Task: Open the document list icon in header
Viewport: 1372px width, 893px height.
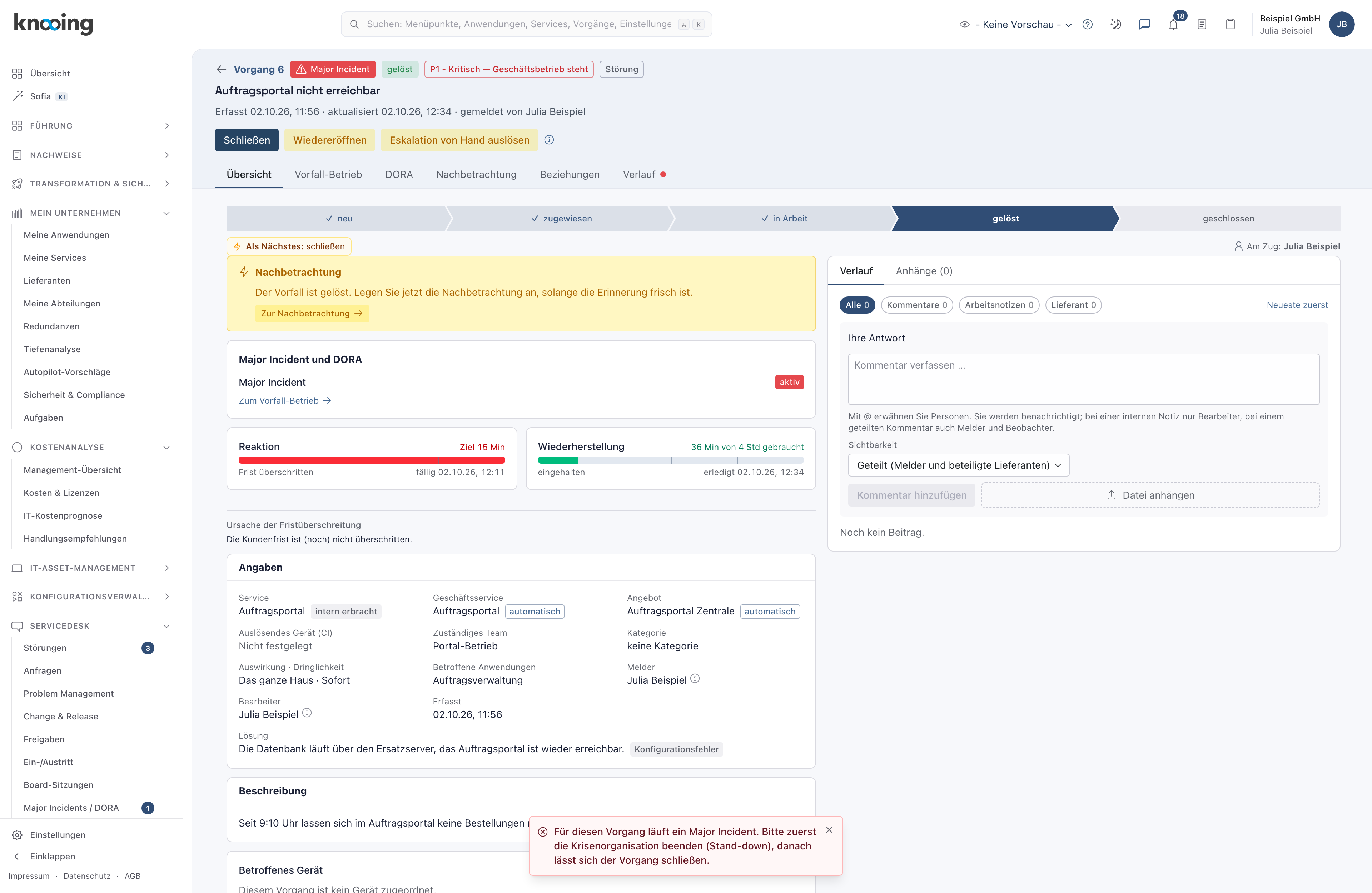Action: (x=1202, y=24)
